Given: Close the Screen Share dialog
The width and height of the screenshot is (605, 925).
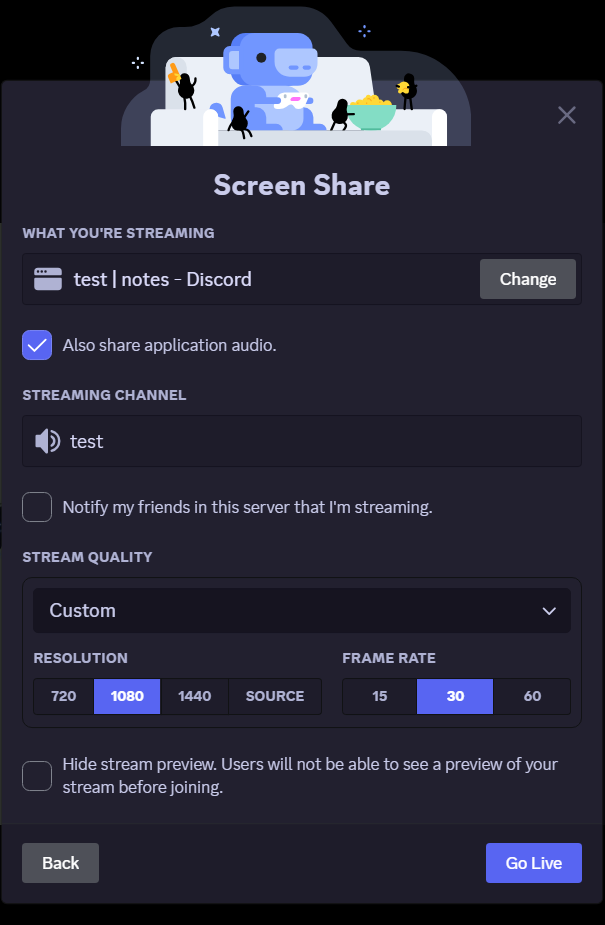Looking at the screenshot, I should point(566,115).
